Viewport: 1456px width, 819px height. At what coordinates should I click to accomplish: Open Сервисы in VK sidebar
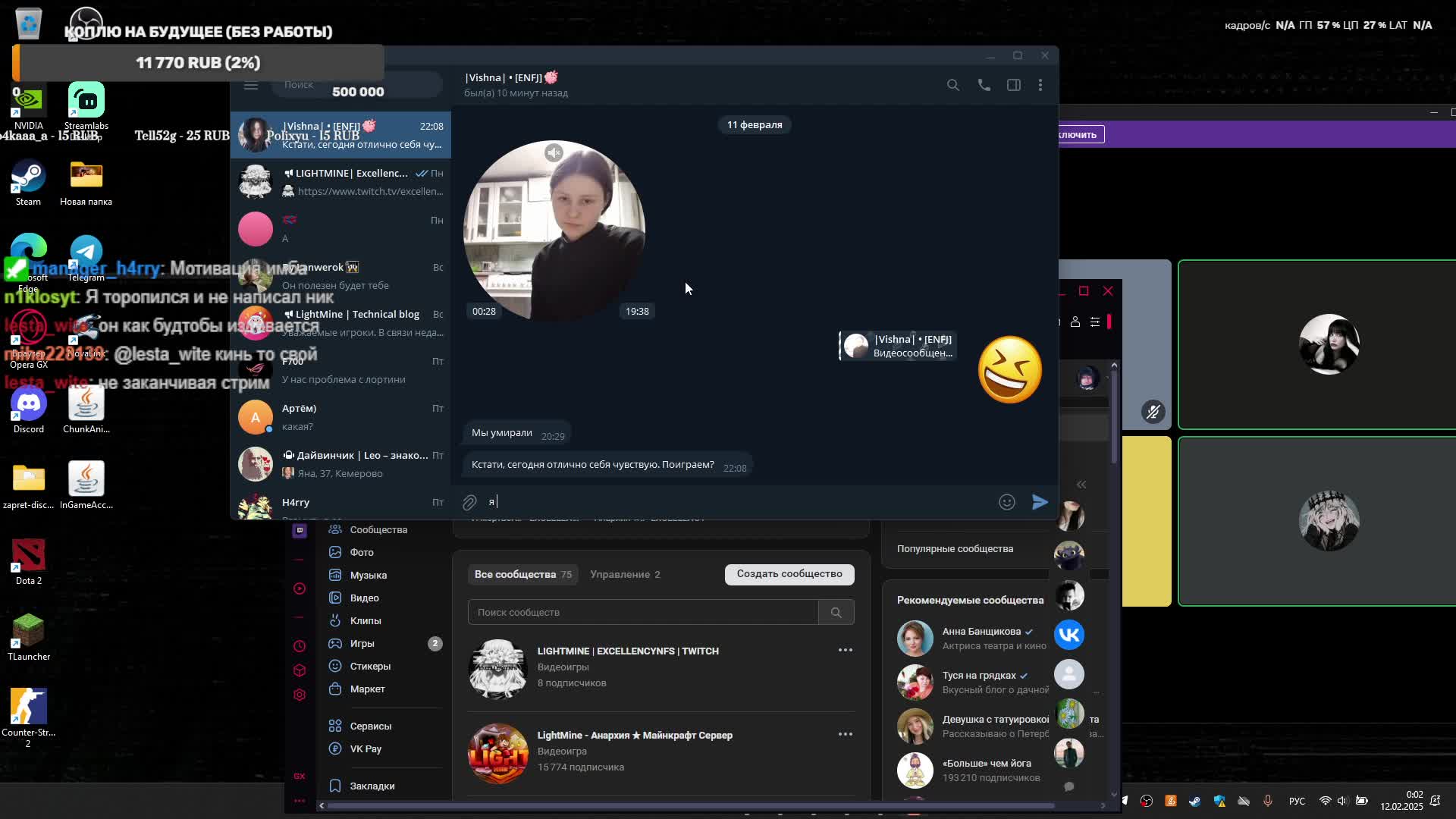pyautogui.click(x=370, y=726)
